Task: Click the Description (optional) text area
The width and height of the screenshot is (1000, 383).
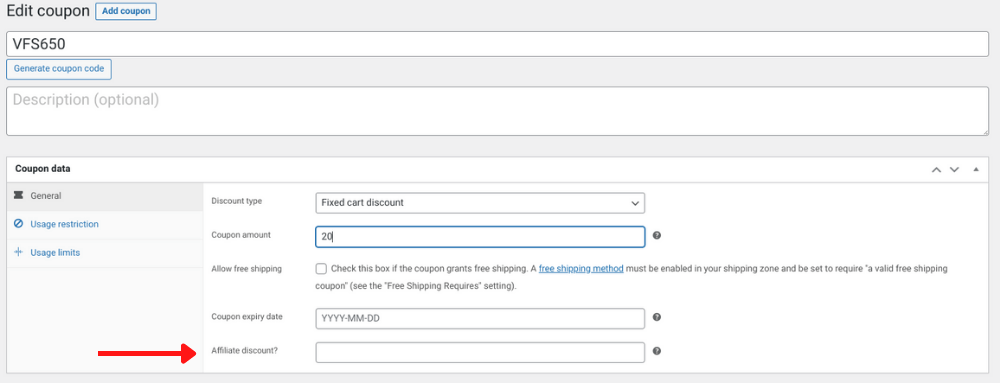Action: (x=497, y=111)
